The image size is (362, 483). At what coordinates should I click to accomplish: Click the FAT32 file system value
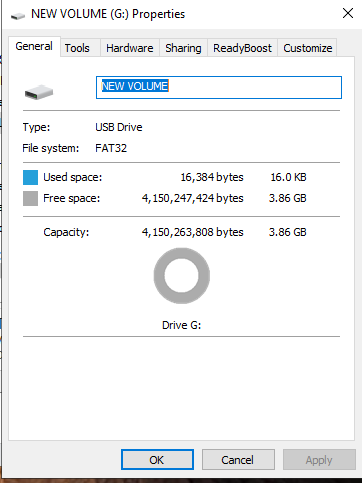click(x=111, y=148)
